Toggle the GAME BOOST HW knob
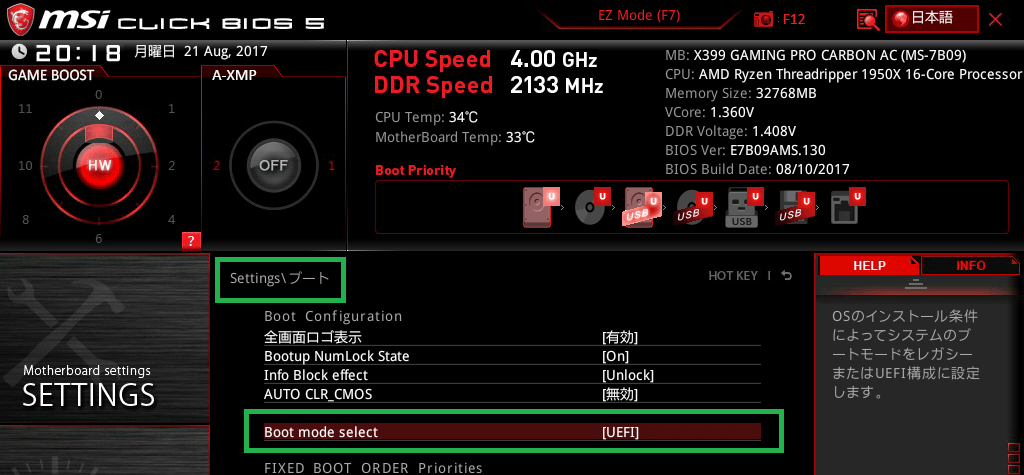The image size is (1024, 475). tap(99, 165)
